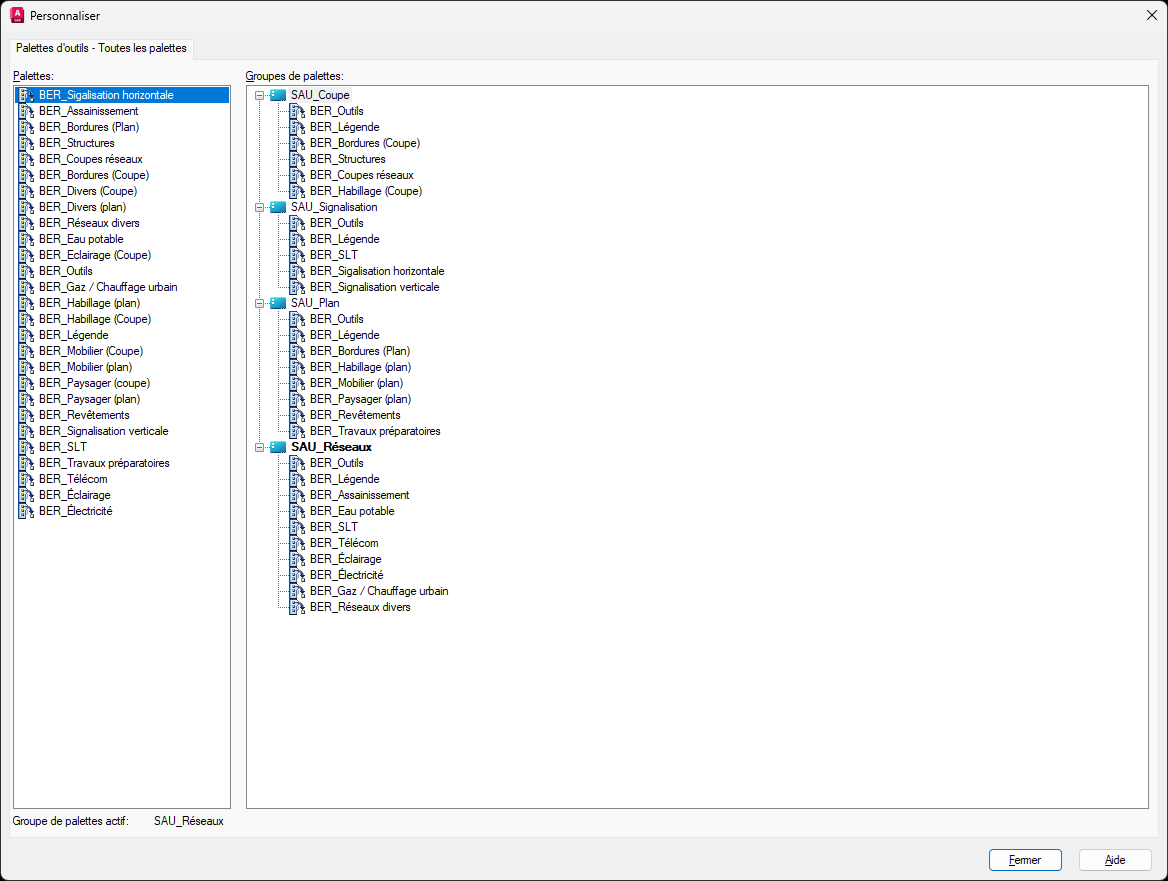The image size is (1168, 881).
Task: Open the Palettes d'outils - Toutes les palettes tab
Action: [101, 48]
